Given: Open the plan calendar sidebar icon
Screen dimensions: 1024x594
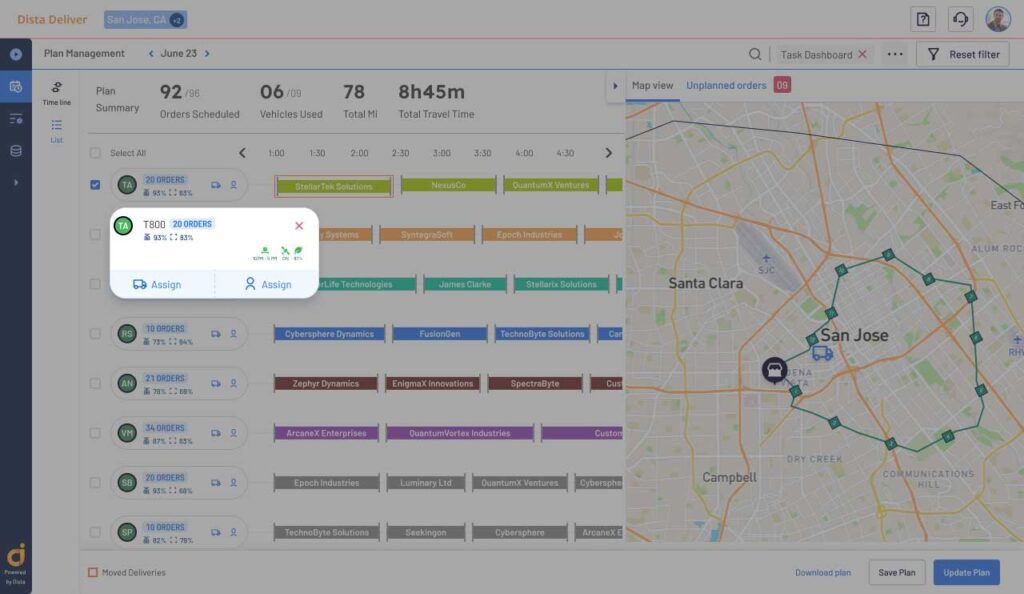Looking at the screenshot, I should (x=16, y=86).
